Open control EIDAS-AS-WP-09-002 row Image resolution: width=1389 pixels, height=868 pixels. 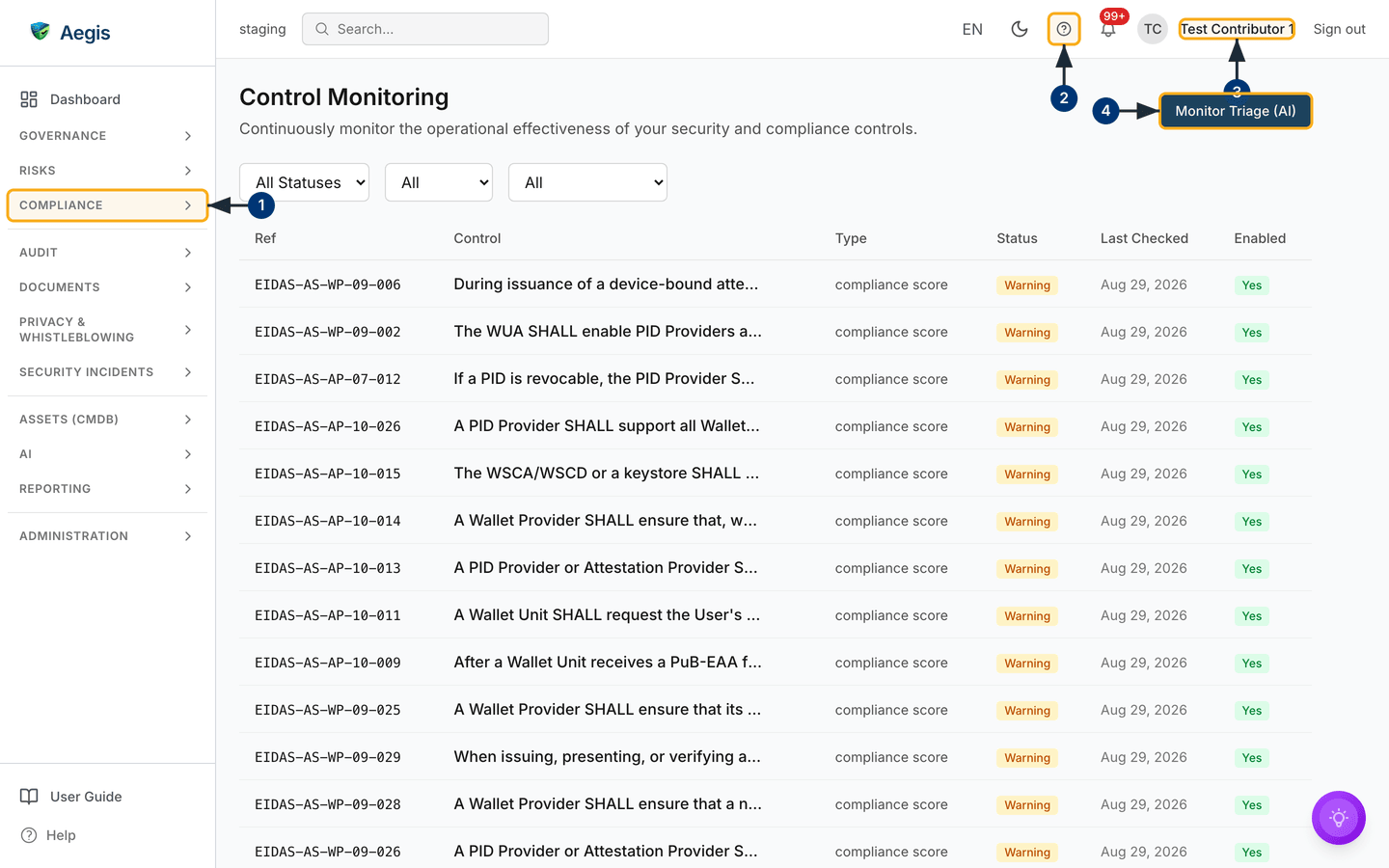pos(776,332)
